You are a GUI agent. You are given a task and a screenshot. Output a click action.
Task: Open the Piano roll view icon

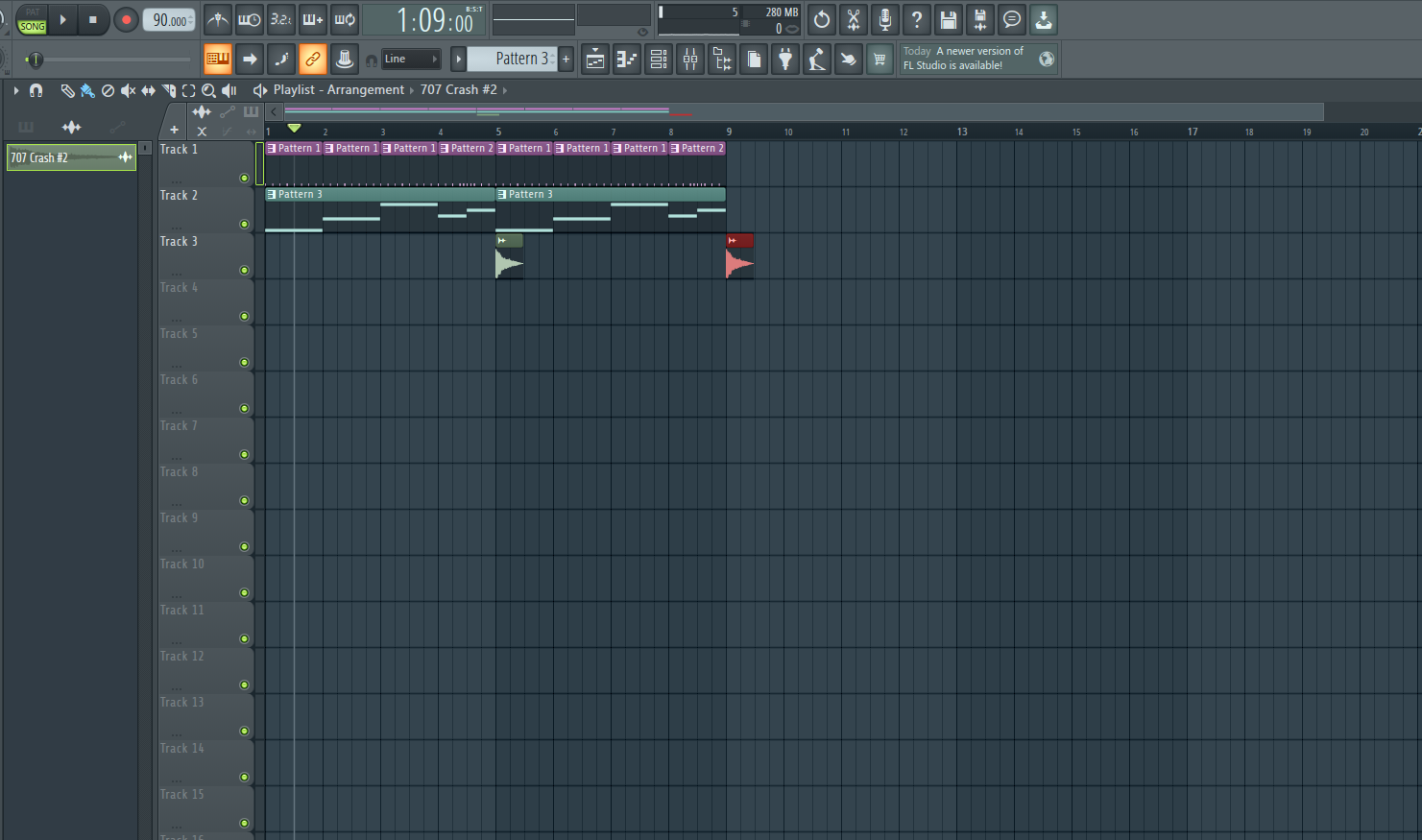click(627, 60)
